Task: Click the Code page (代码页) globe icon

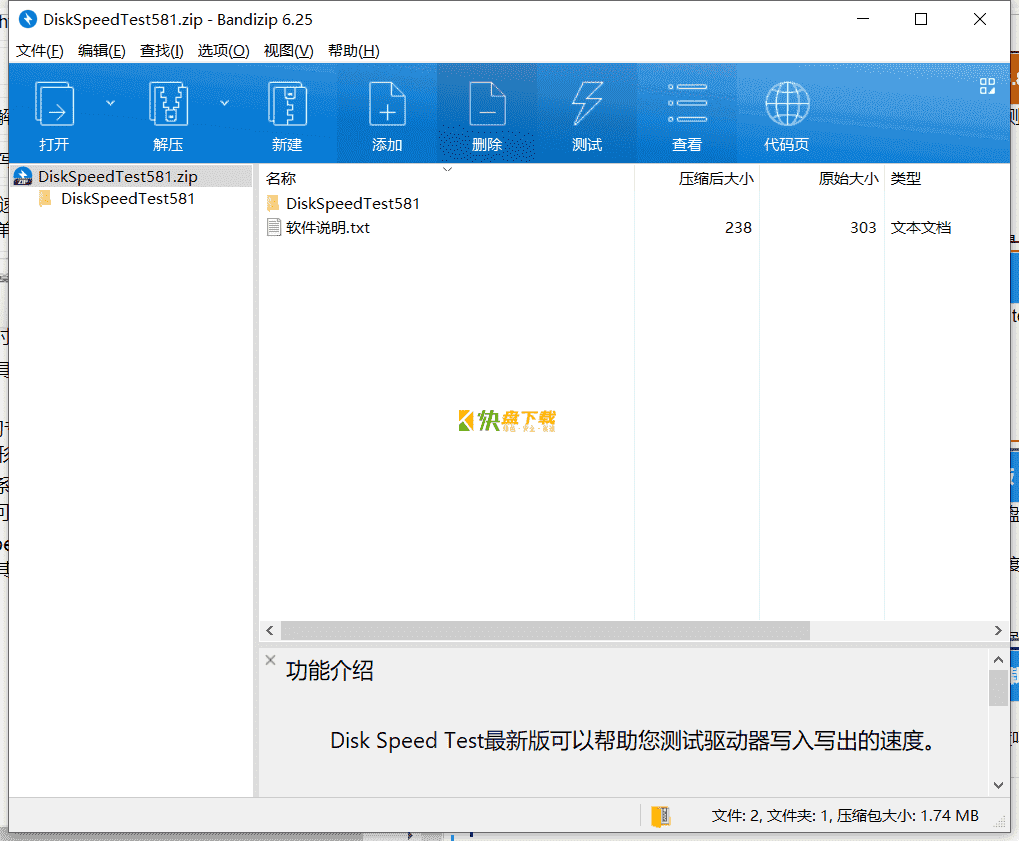Action: (x=787, y=104)
